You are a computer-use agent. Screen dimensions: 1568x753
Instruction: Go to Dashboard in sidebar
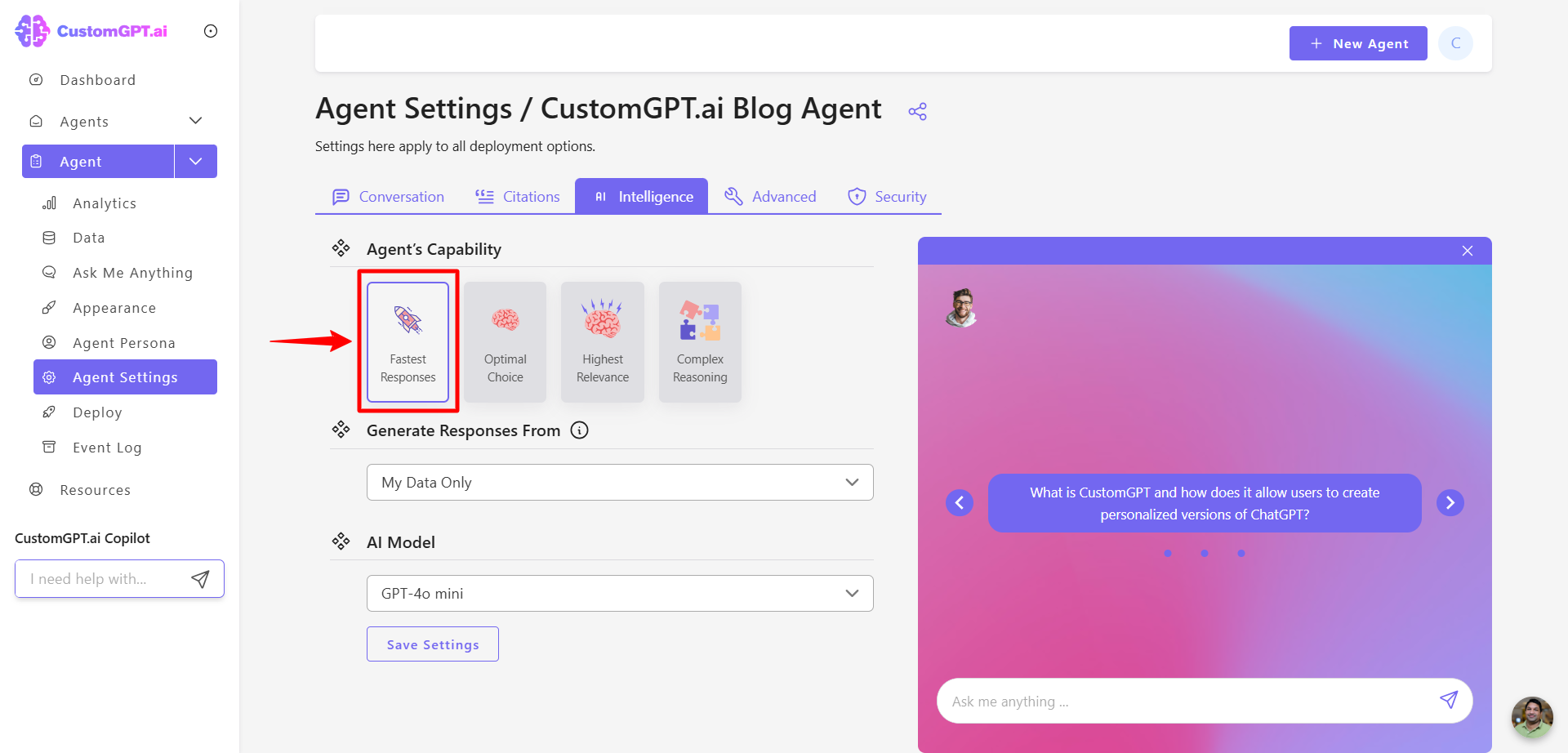(98, 80)
